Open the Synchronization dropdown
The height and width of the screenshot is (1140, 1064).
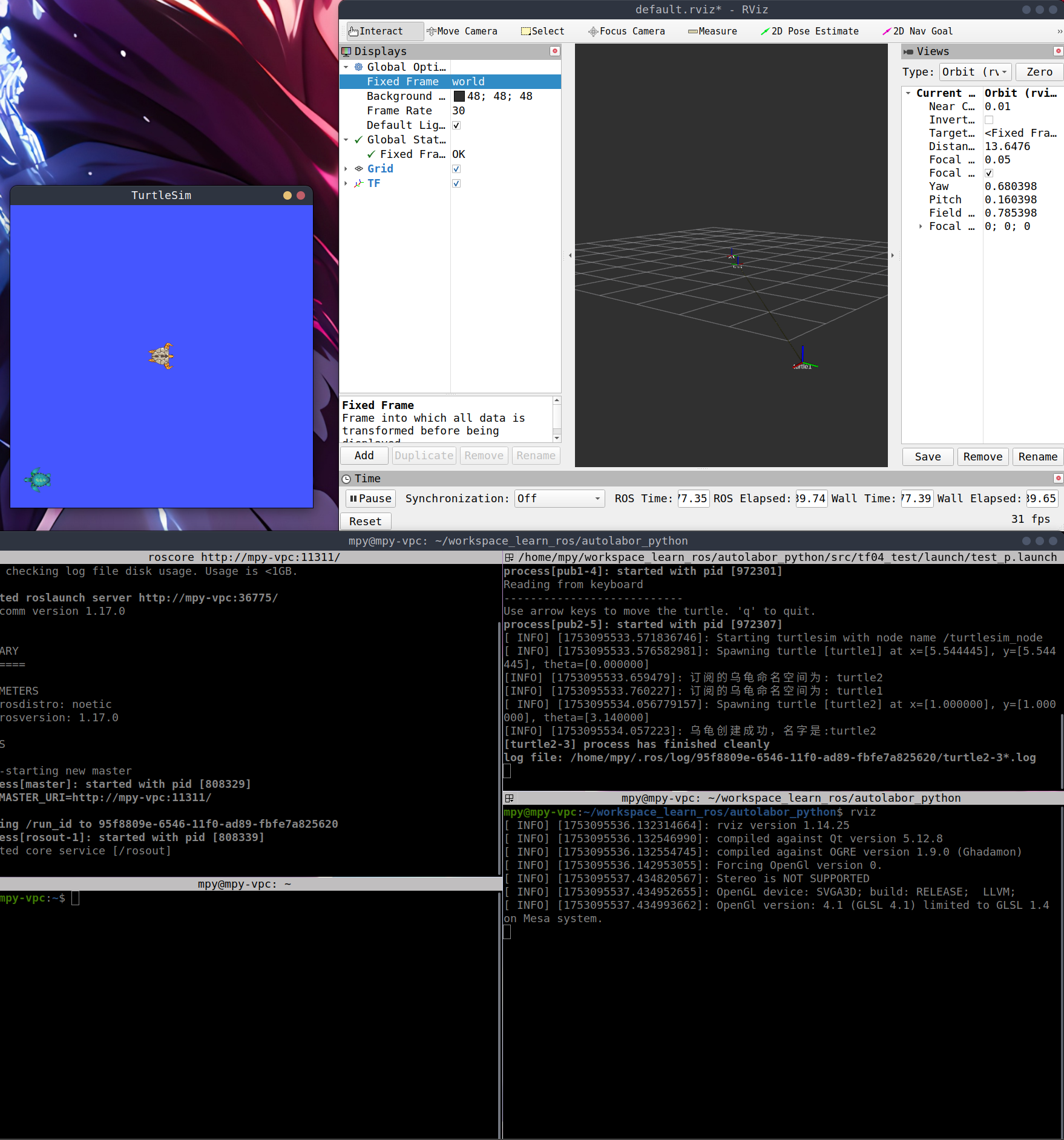click(559, 499)
